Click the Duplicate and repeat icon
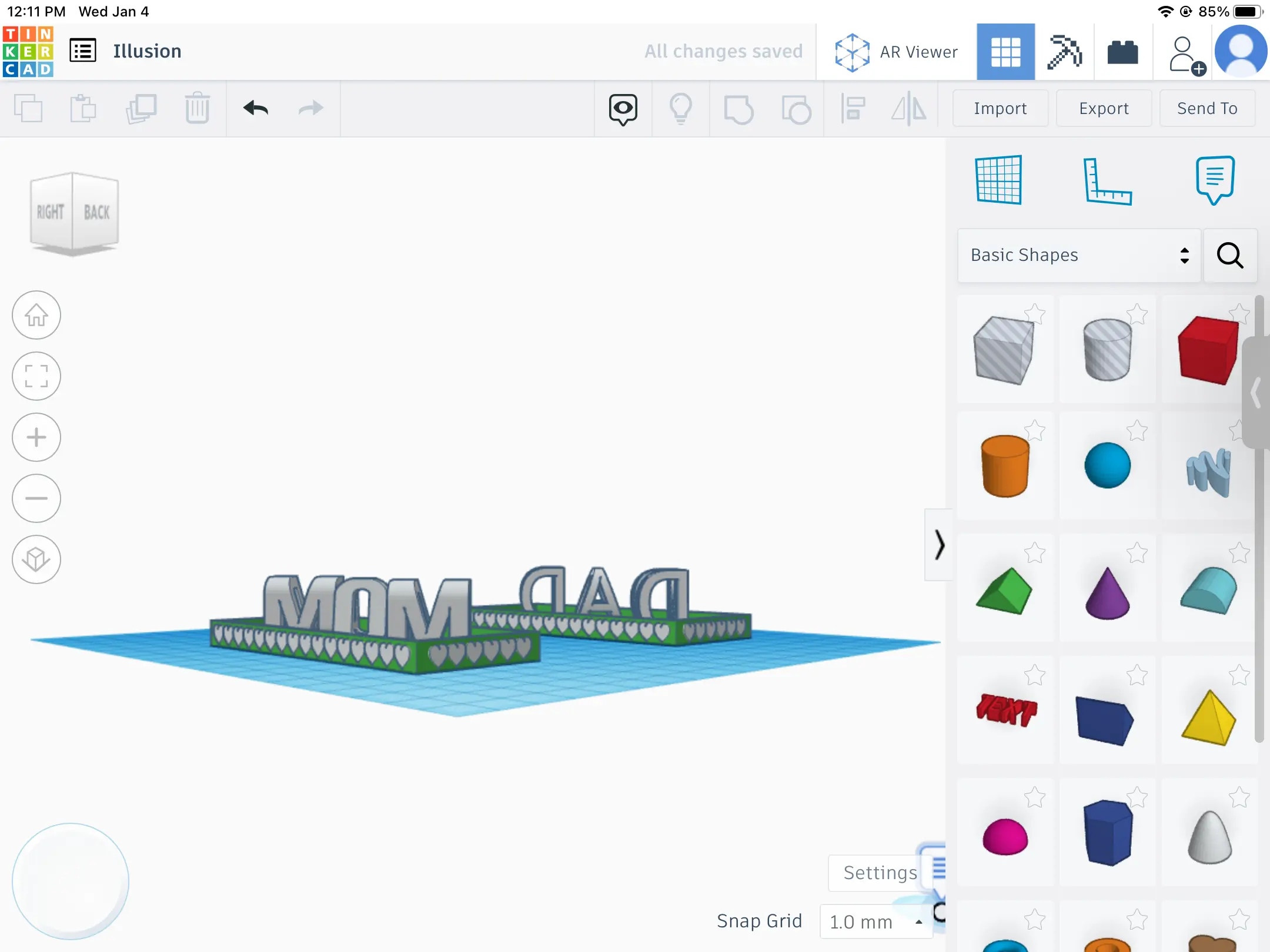Image resolution: width=1270 pixels, height=952 pixels. 141,108
